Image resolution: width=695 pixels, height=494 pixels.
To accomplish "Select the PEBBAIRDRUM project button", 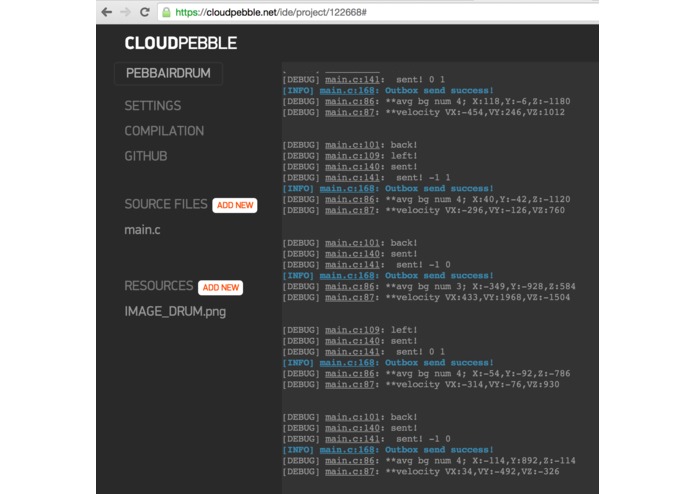I will (168, 74).
